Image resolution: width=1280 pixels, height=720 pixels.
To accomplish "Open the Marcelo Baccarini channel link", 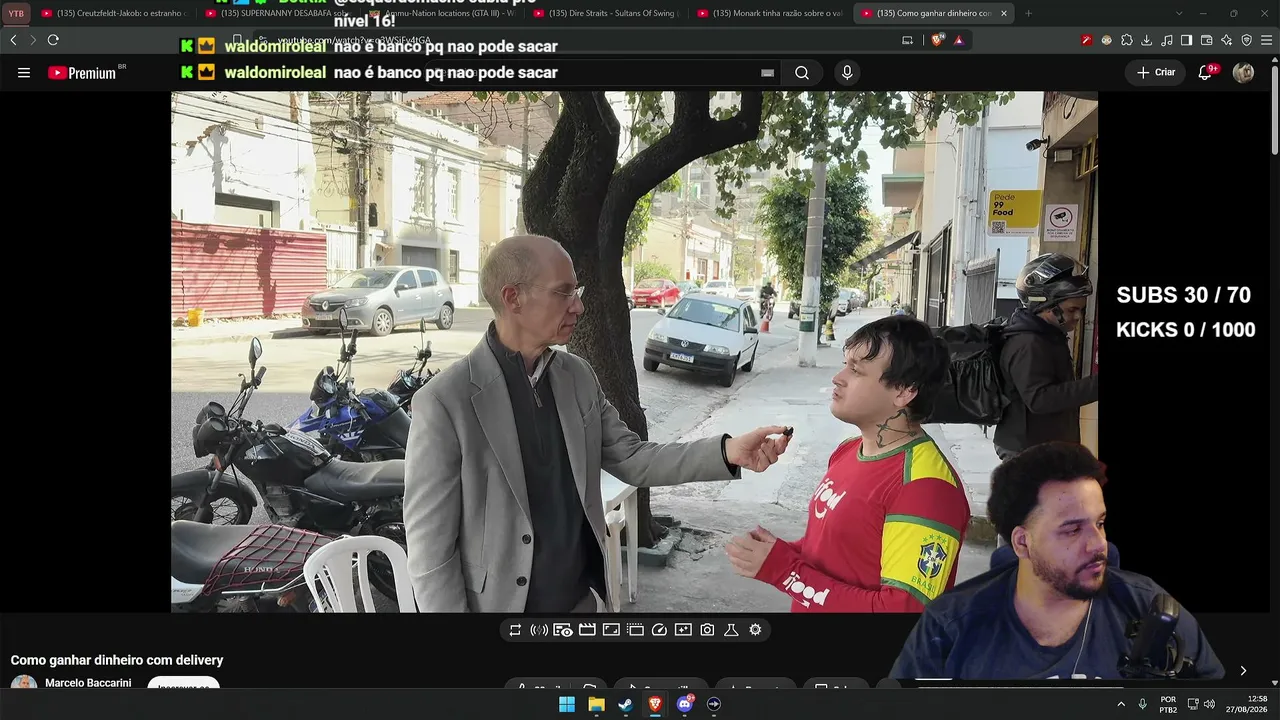I will click(88, 683).
